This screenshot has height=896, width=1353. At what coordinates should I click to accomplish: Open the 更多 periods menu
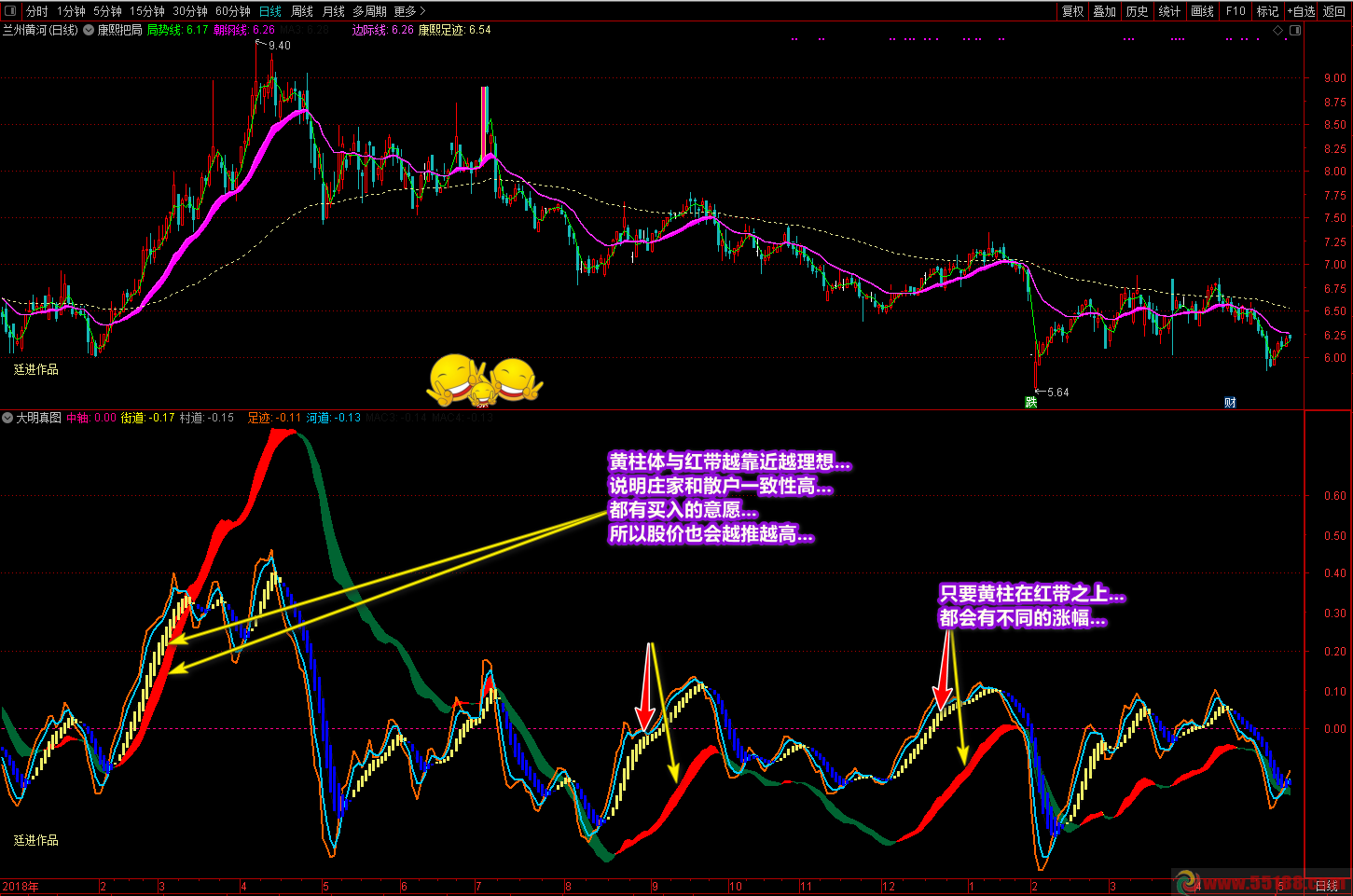[x=409, y=11]
